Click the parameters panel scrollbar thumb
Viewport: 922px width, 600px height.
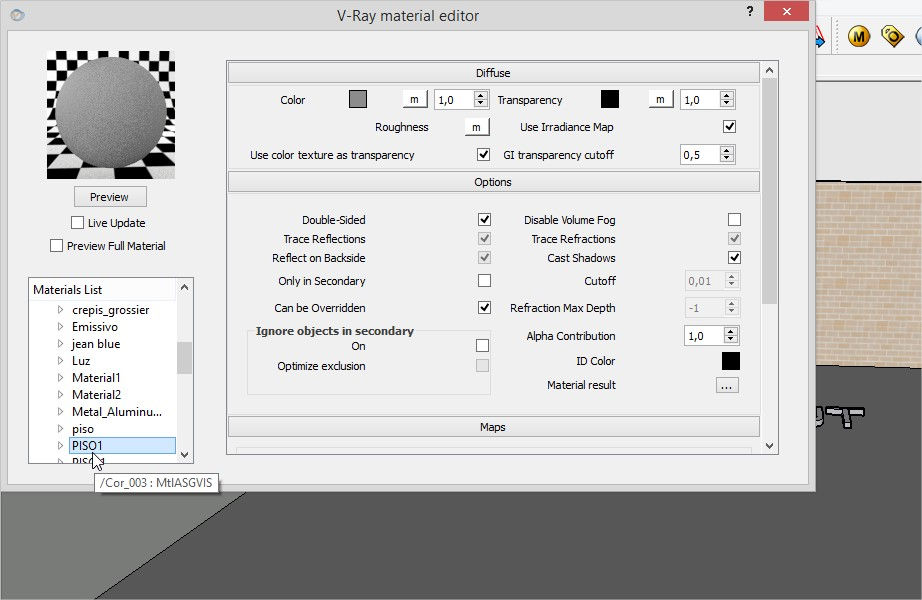769,191
